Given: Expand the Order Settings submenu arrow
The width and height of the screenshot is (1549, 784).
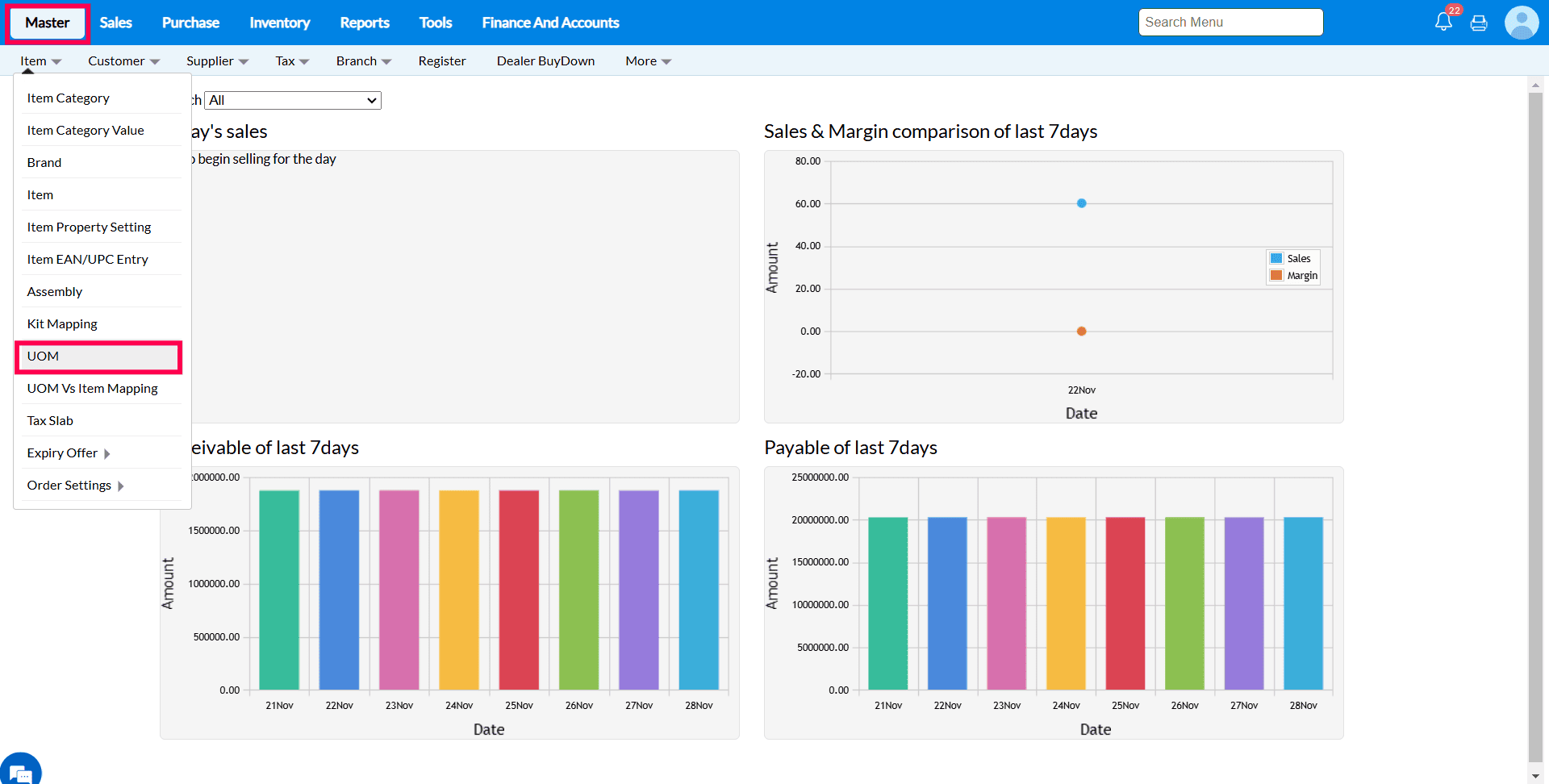Looking at the screenshot, I should [121, 486].
